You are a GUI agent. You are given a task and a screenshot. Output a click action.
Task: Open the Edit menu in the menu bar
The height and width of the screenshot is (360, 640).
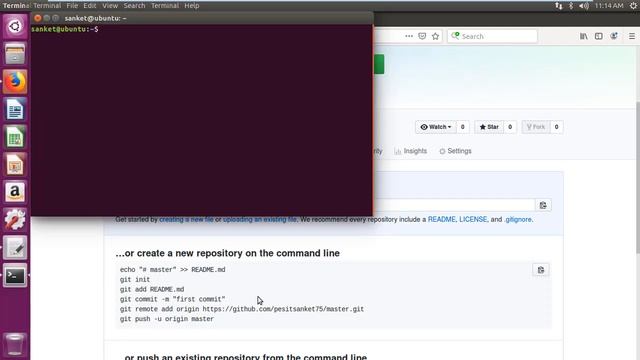(x=89, y=6)
